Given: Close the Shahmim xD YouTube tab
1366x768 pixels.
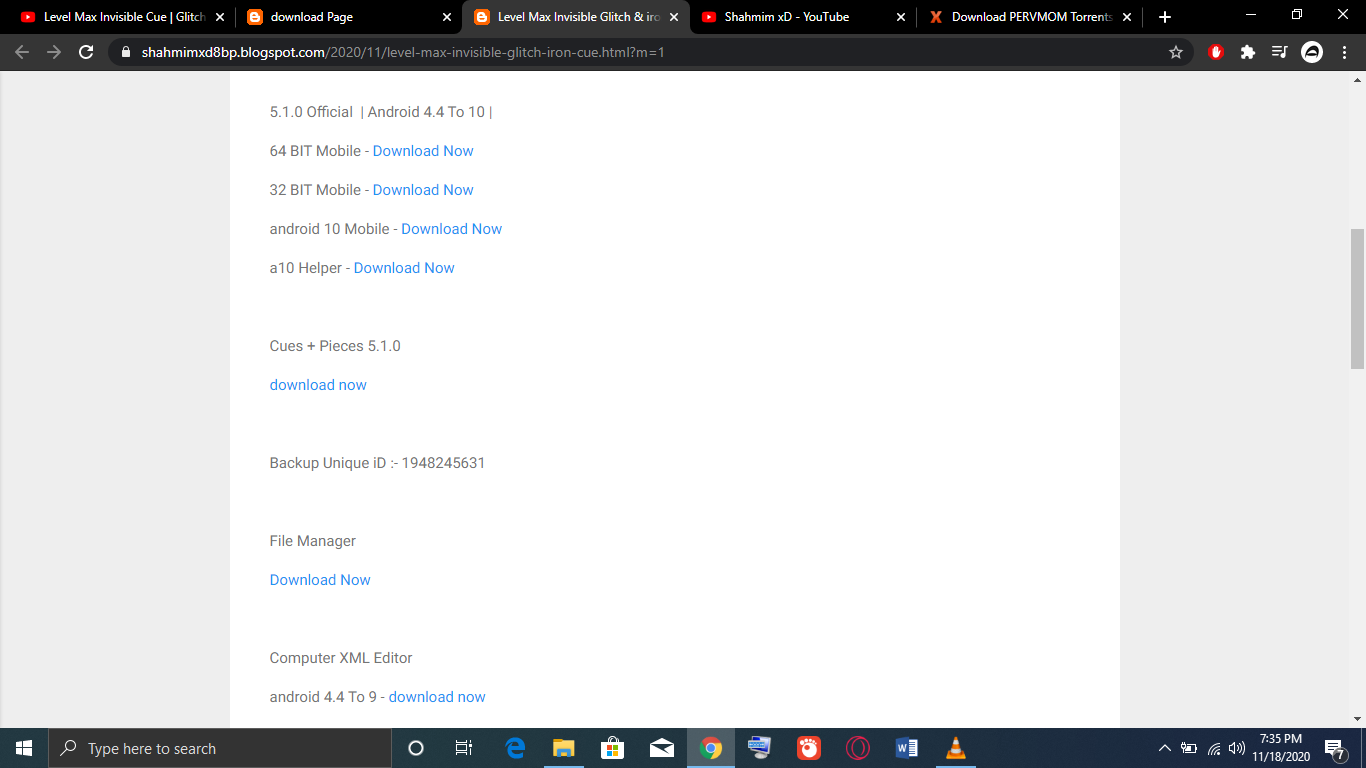Looking at the screenshot, I should click(x=901, y=17).
